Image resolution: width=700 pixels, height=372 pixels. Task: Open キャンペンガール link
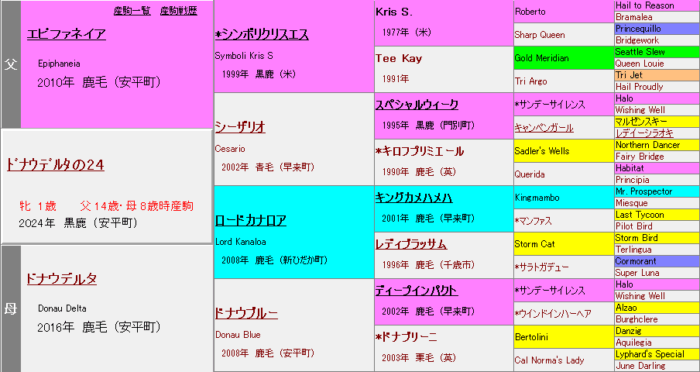tap(544, 128)
